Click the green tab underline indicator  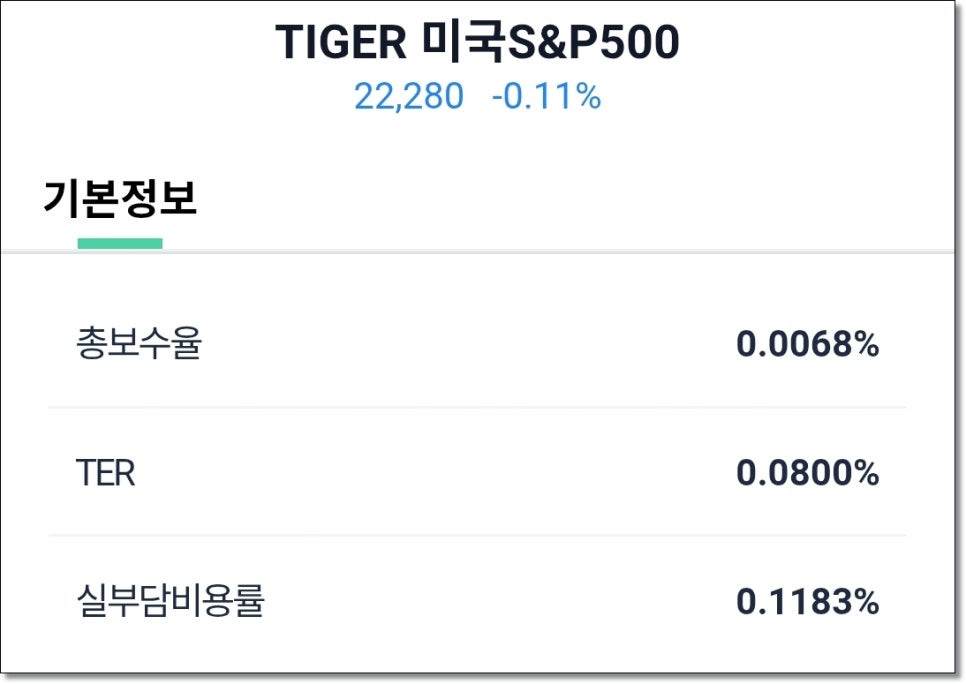coord(120,240)
